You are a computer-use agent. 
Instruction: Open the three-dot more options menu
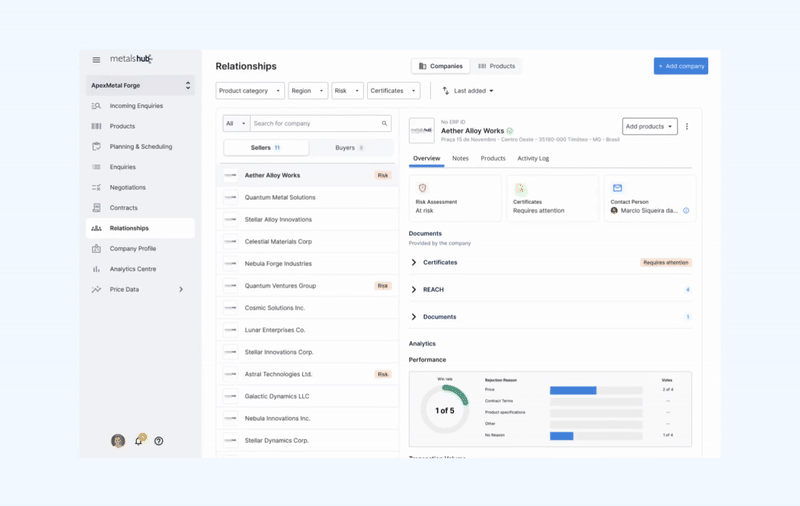687,126
